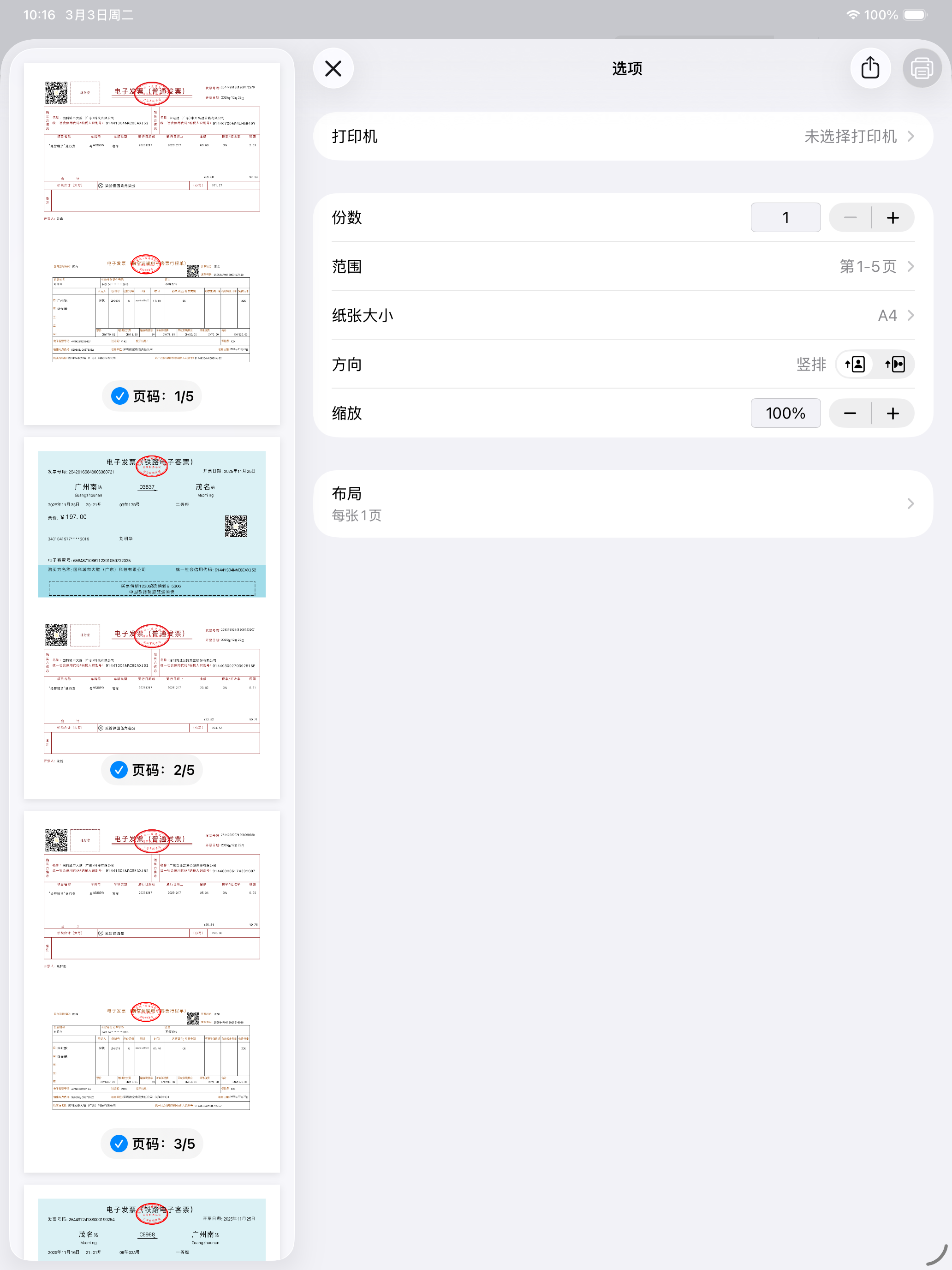Tap minus to decrease 份数 copies
952x1270 pixels.
(x=850, y=217)
